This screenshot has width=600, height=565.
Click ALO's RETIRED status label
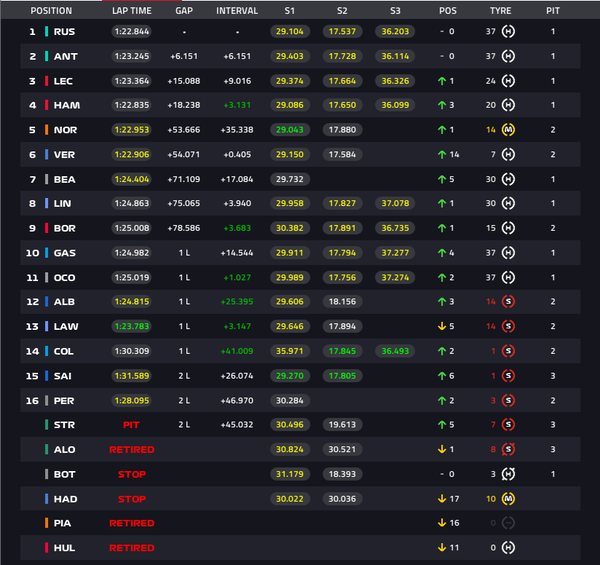[132, 449]
